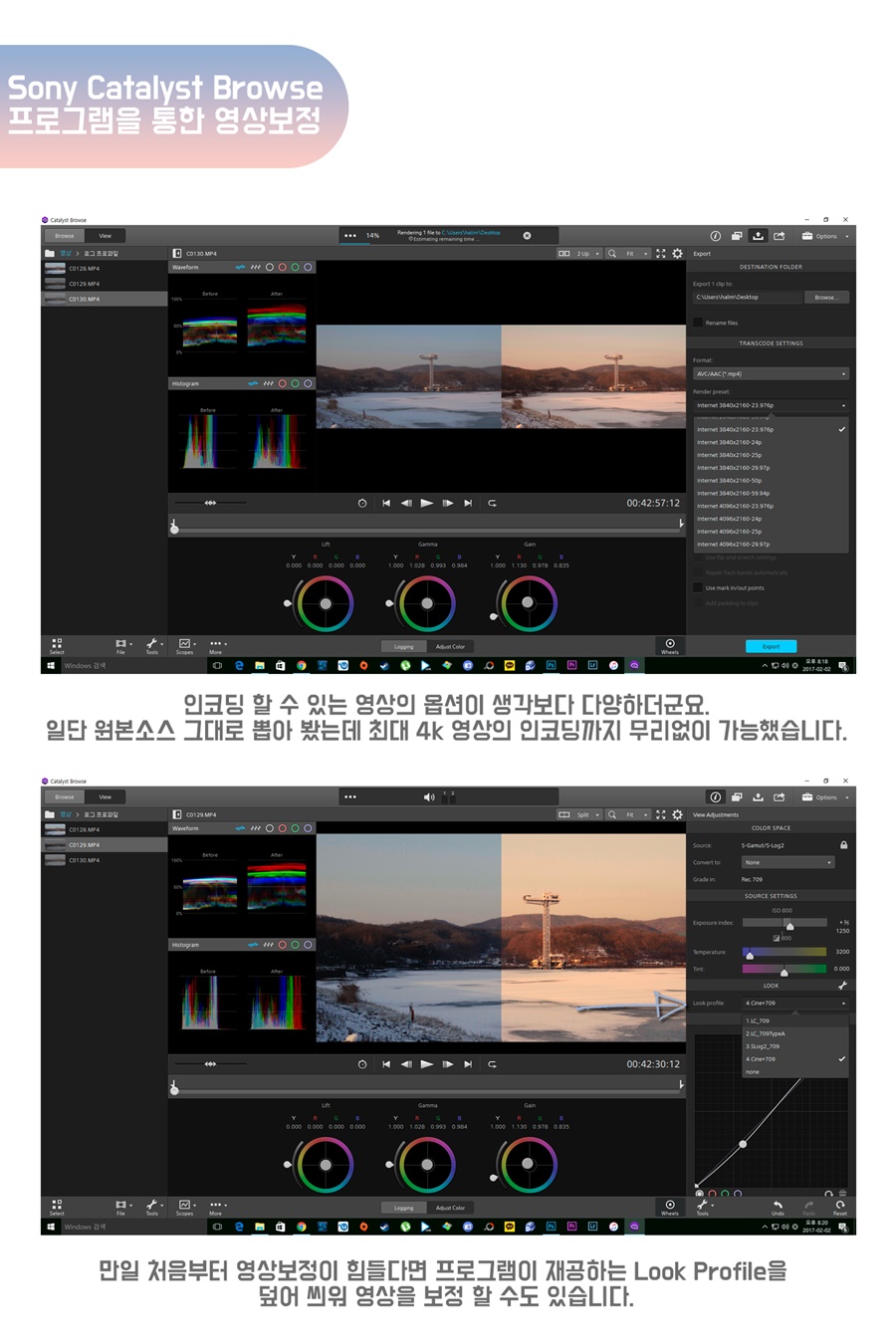This screenshot has width=896, height=1344.
Task: Open Premiere Pro from Export window taskbar
Action: click(x=571, y=665)
